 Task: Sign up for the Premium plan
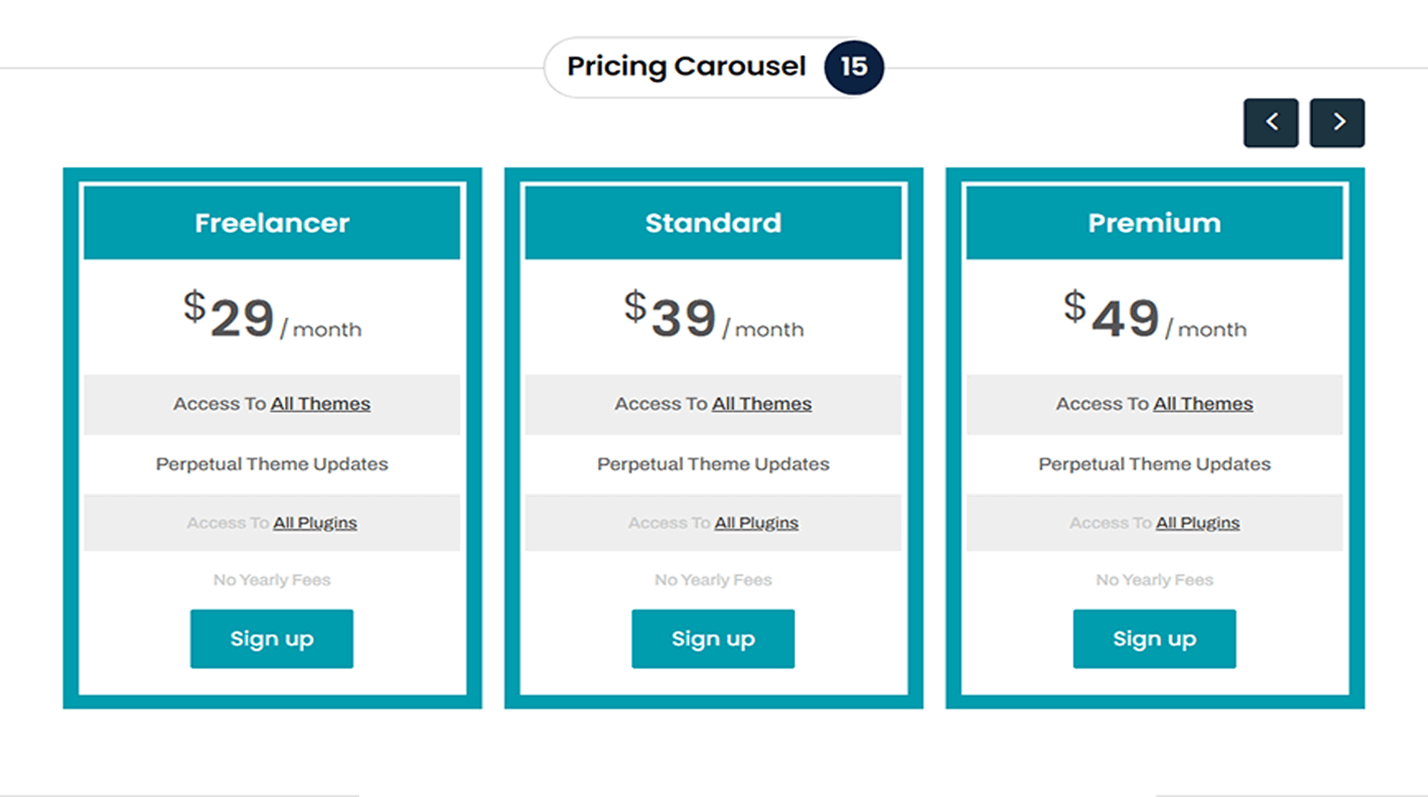click(1154, 639)
